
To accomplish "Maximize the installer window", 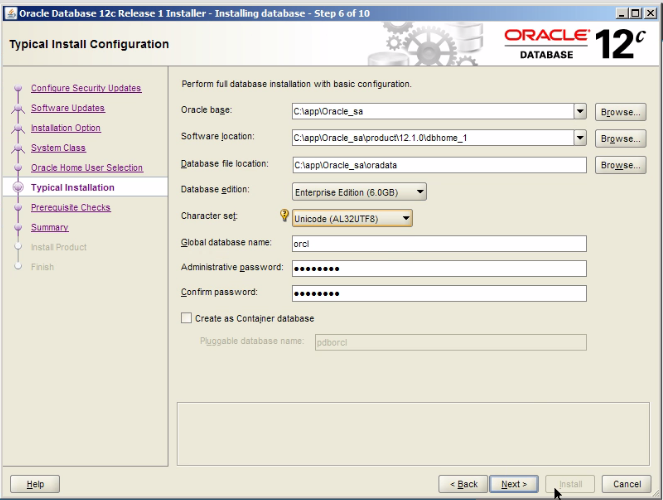I will [x=635, y=14].
